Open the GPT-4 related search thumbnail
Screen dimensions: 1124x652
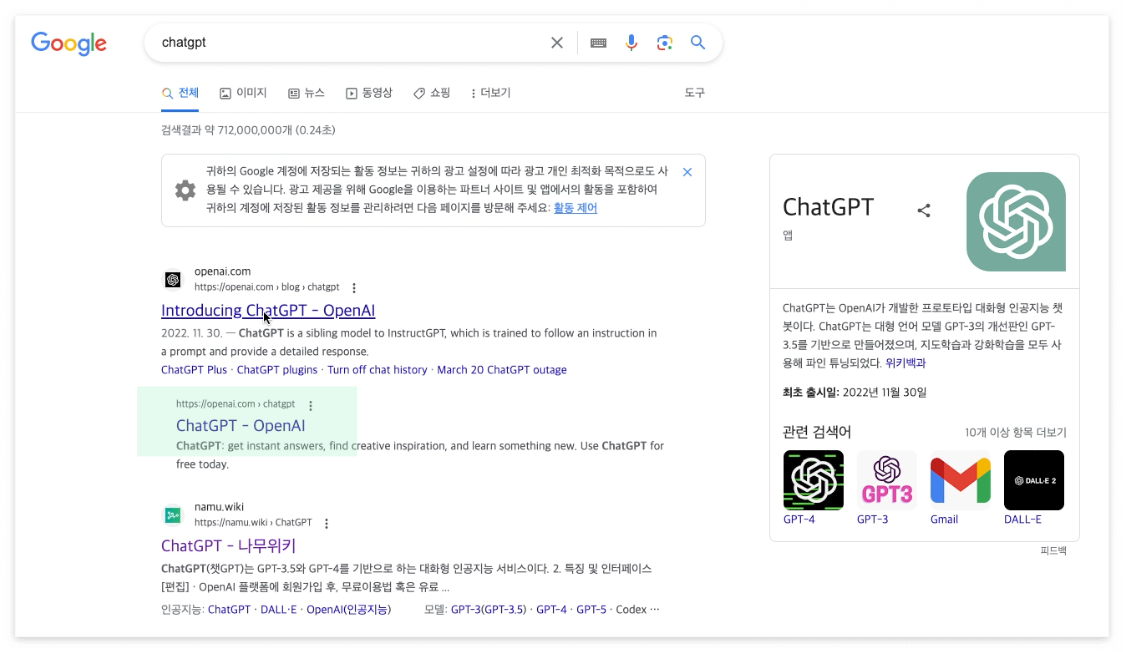click(813, 480)
